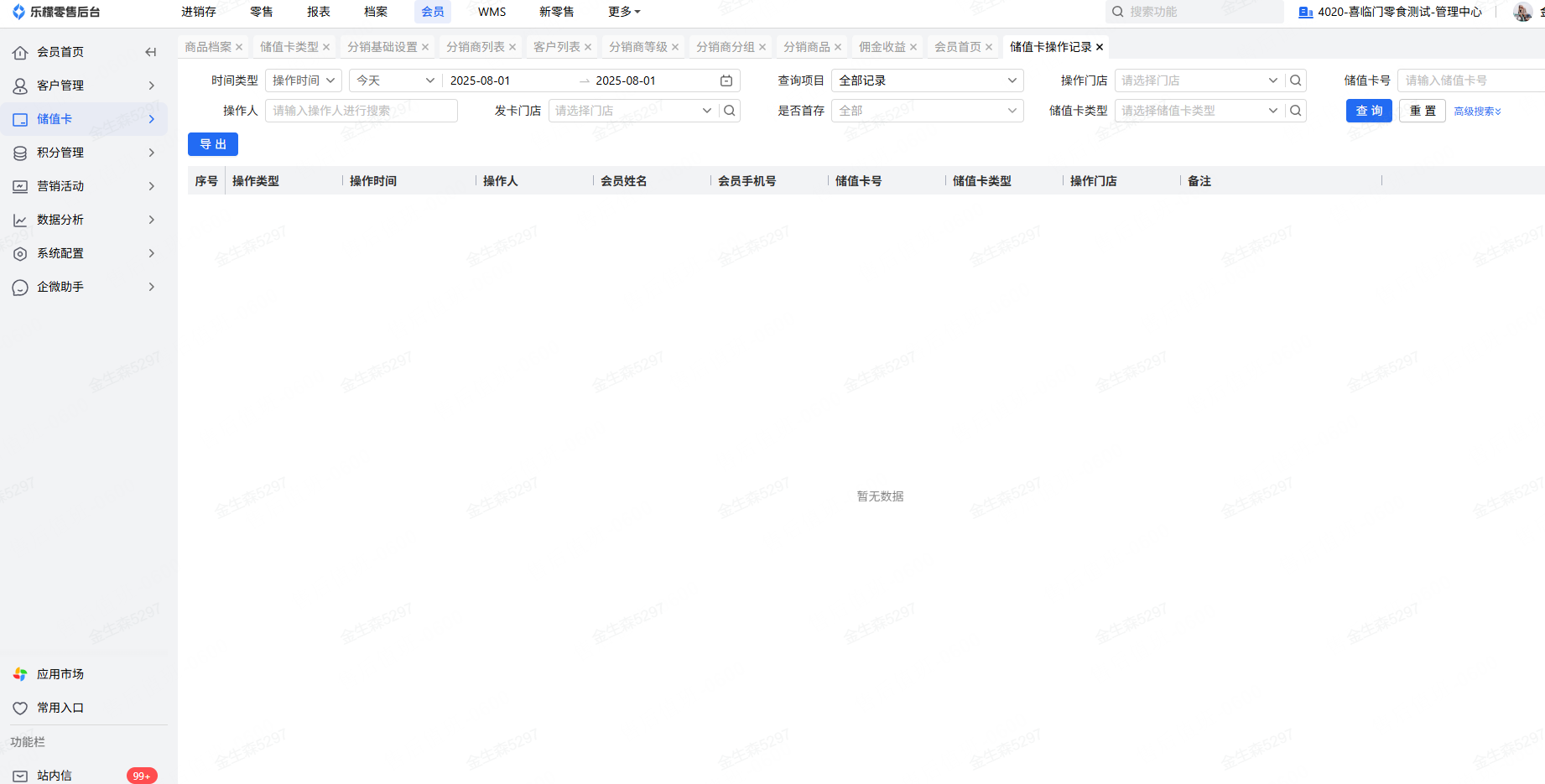Switch to the 分销商等级 tab
This screenshot has height=784, width=1545.
638,47
